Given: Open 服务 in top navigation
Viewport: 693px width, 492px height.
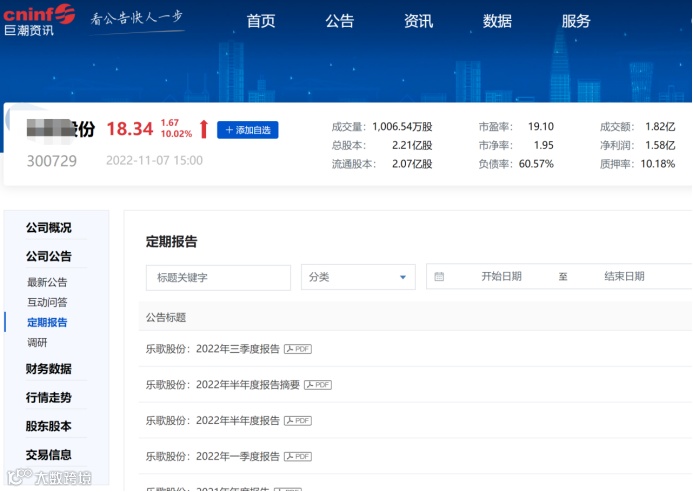Looking at the screenshot, I should 576,21.
